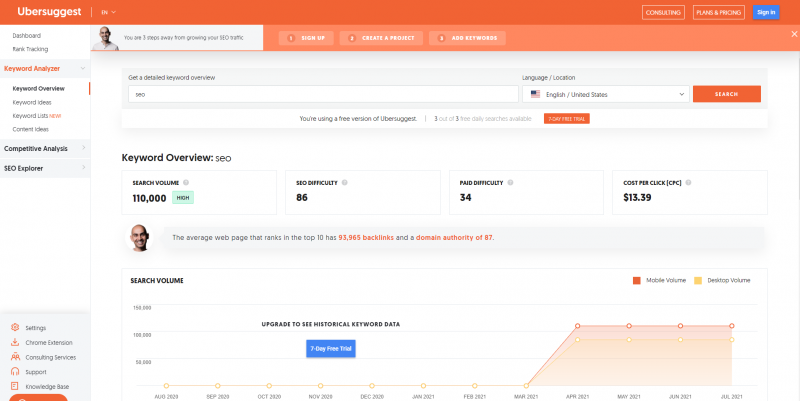Click the keyword search input field
Screen dimensions: 800x401
(323, 94)
